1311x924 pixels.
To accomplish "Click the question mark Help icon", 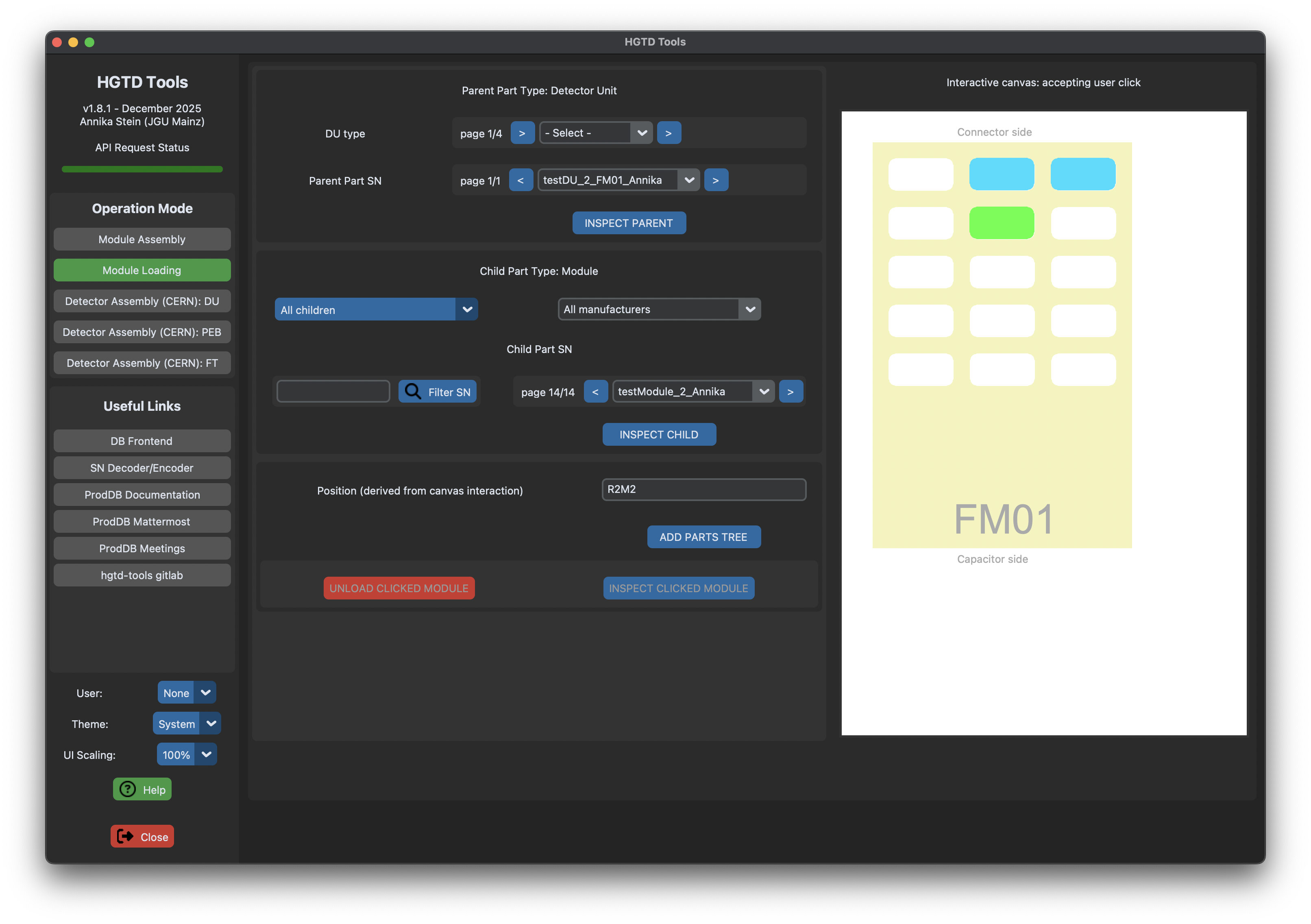I will pyautogui.click(x=128, y=789).
